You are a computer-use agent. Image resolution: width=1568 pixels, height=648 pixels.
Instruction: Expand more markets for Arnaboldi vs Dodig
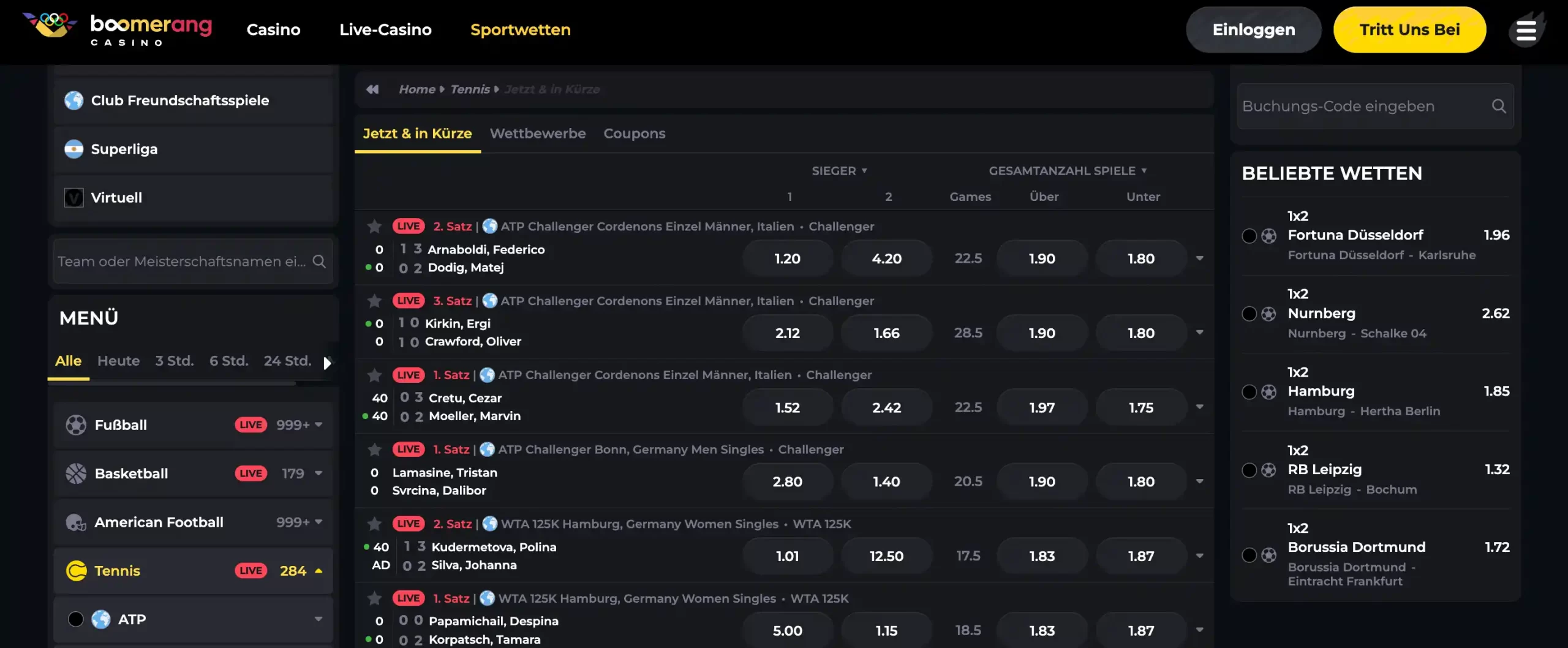pos(1200,258)
